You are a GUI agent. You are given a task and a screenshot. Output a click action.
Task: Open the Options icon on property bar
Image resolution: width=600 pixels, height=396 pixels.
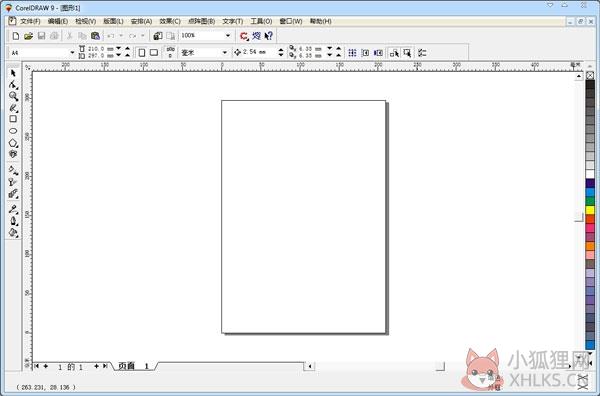(x=422, y=53)
